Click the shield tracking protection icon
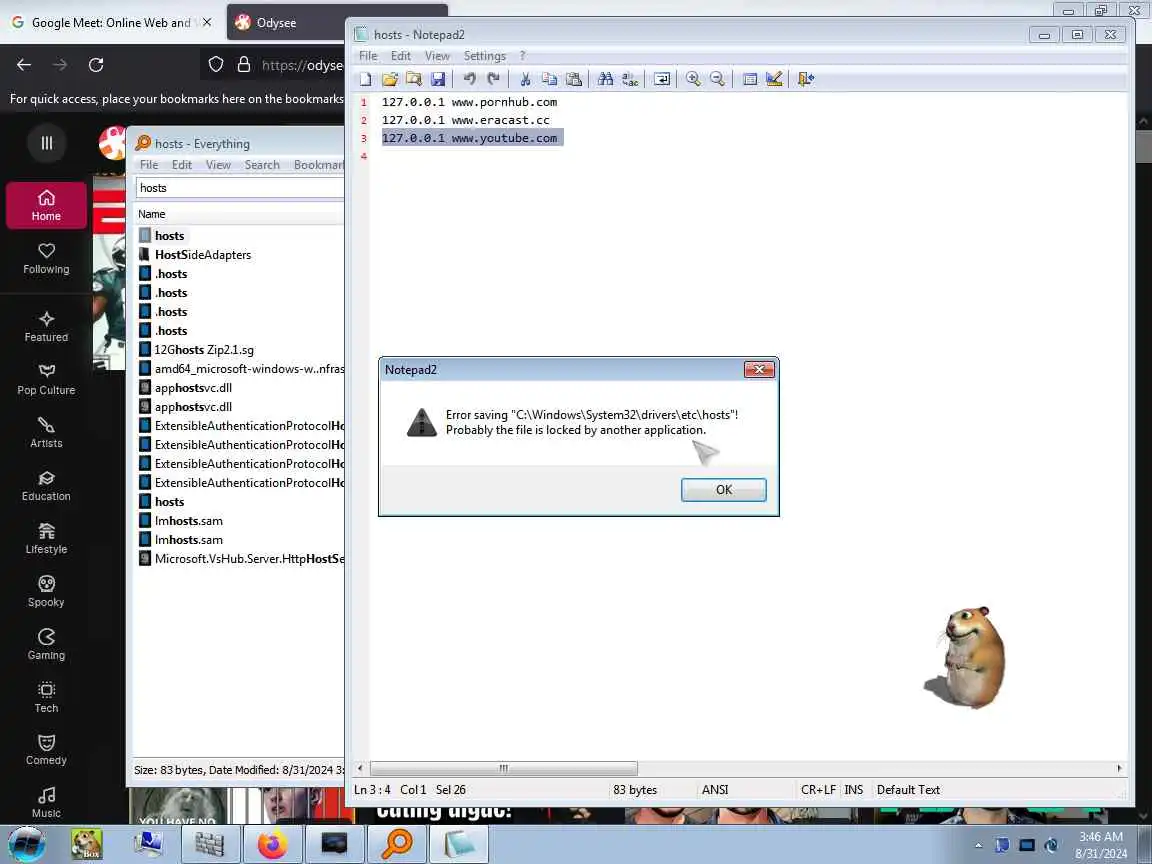 [x=215, y=65]
